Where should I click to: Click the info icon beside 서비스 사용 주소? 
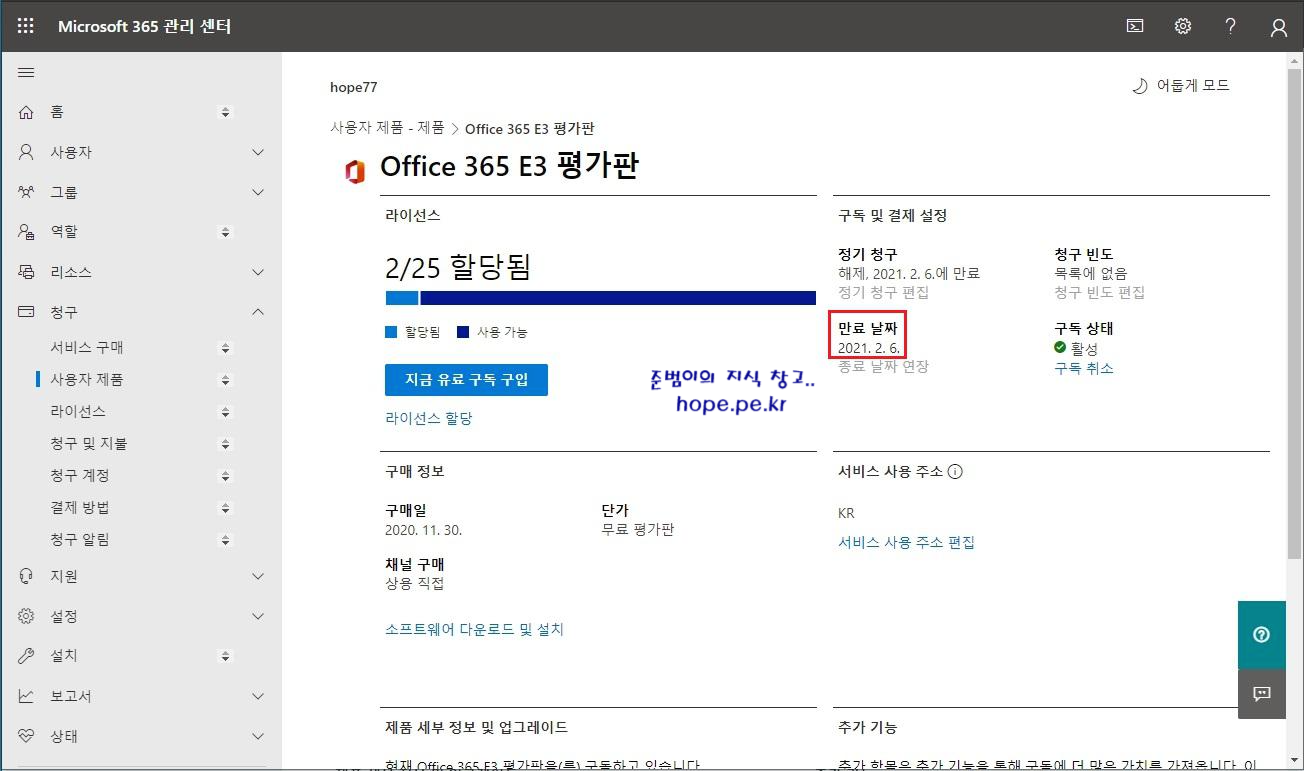tap(955, 472)
